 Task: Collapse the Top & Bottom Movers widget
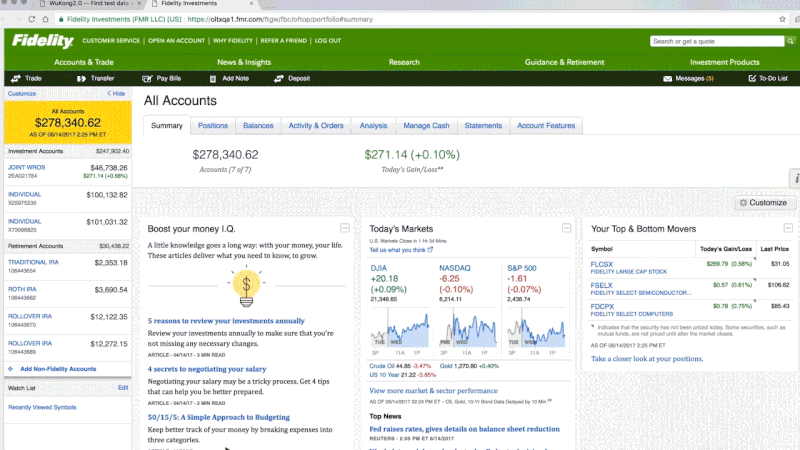click(788, 228)
